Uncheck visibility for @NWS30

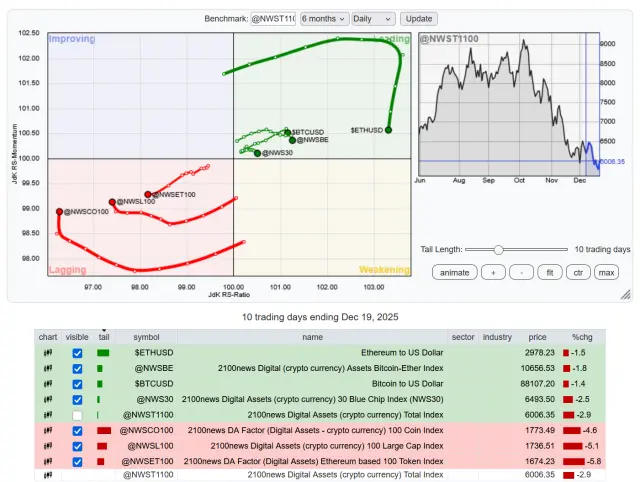tap(77, 400)
